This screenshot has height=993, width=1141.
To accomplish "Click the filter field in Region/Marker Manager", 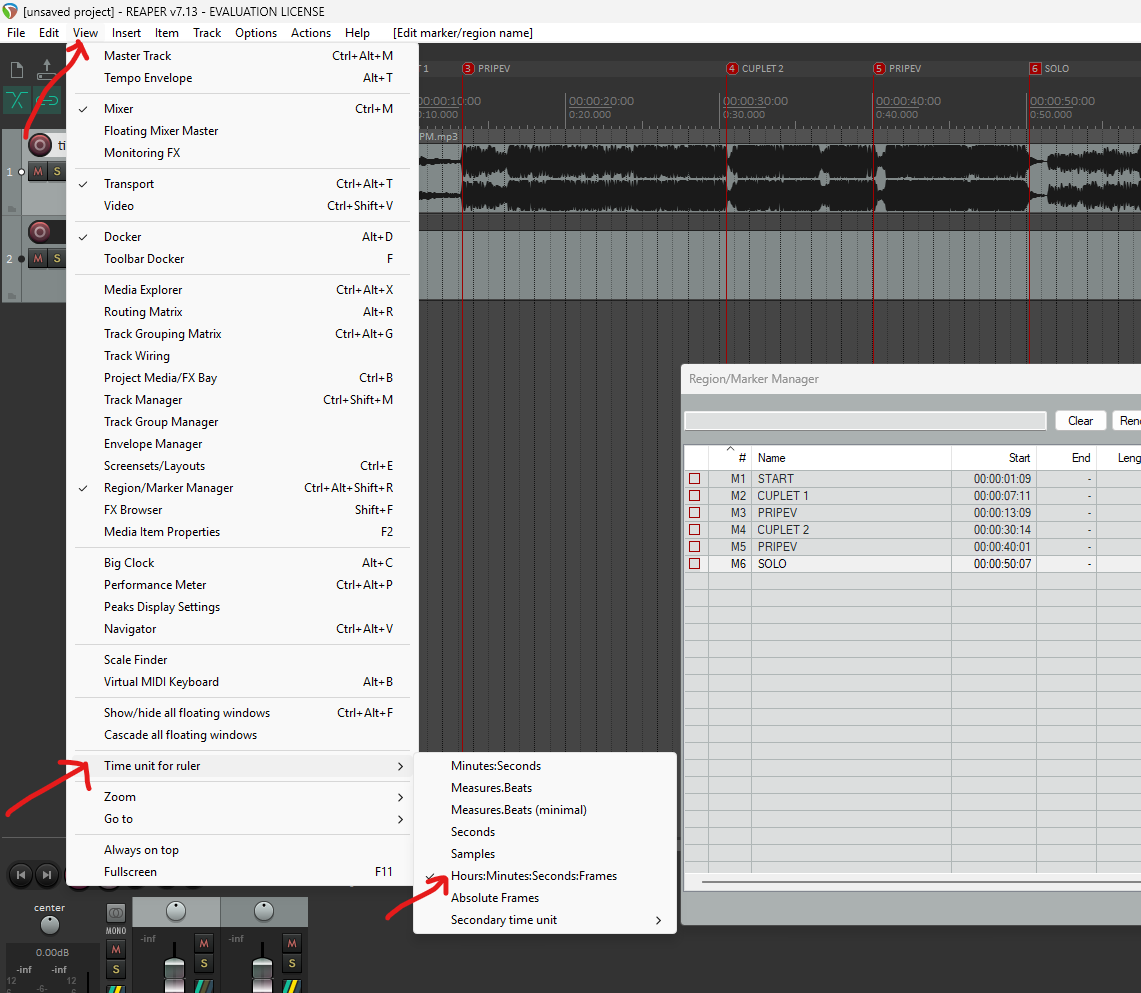I will tap(865, 420).
